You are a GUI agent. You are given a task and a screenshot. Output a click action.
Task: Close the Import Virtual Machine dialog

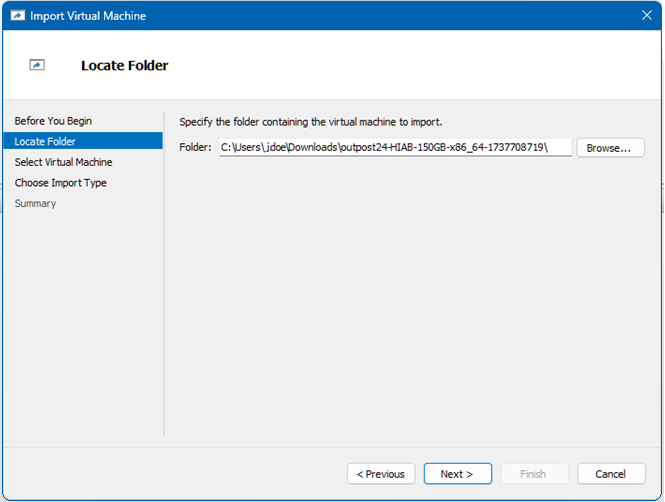[645, 15]
